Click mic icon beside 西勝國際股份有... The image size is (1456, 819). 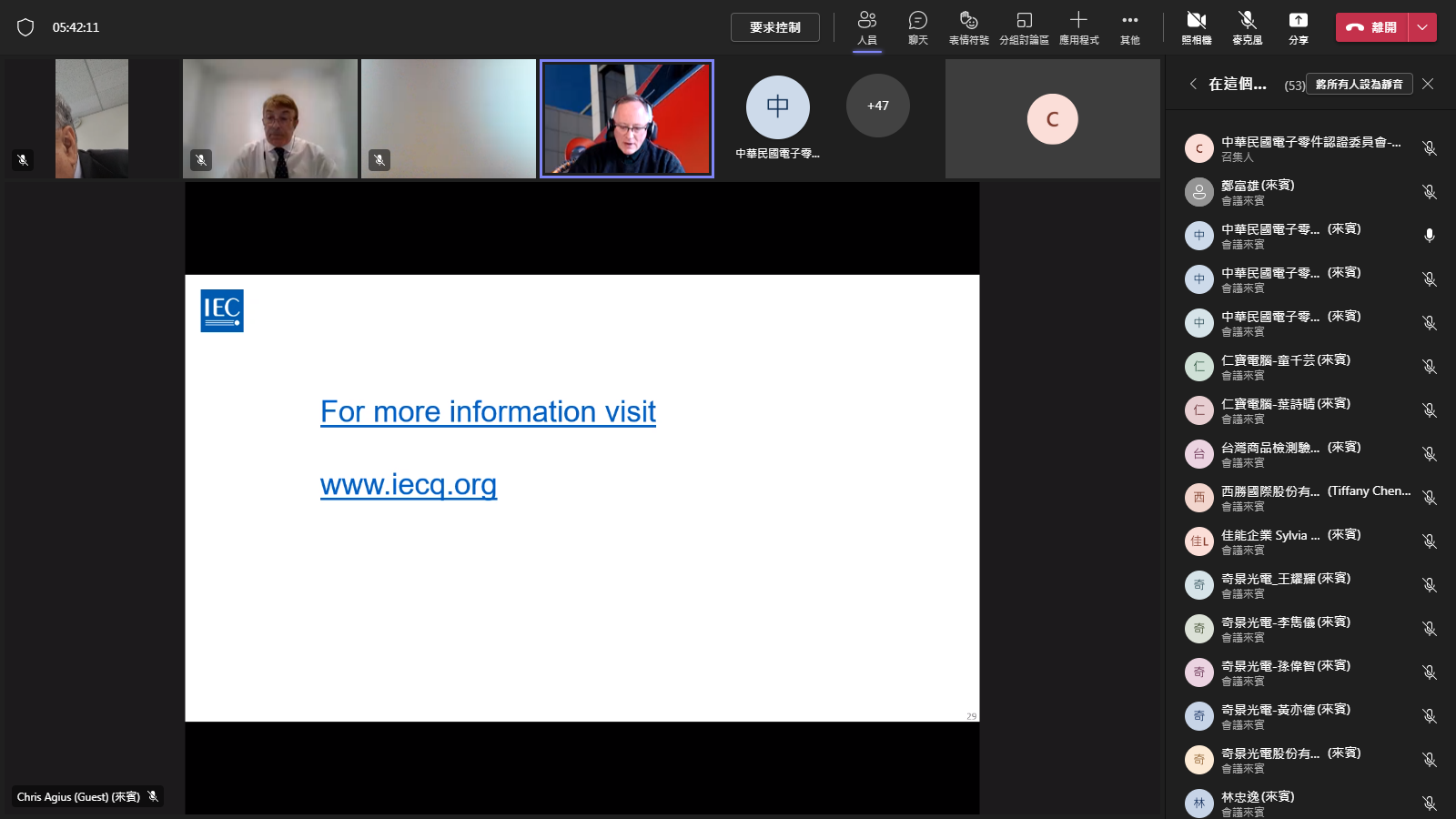point(1430,498)
